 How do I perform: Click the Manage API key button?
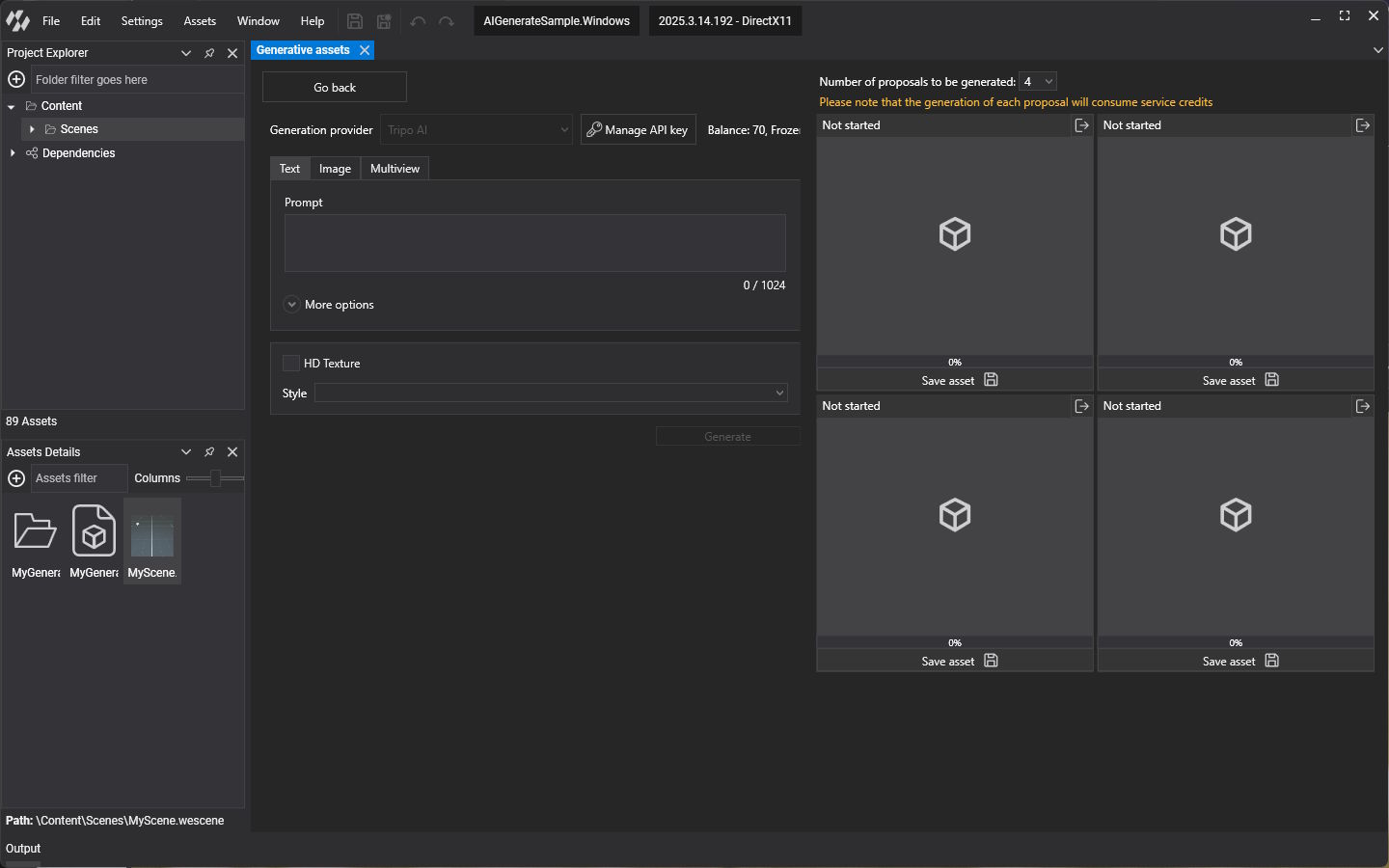(x=638, y=130)
